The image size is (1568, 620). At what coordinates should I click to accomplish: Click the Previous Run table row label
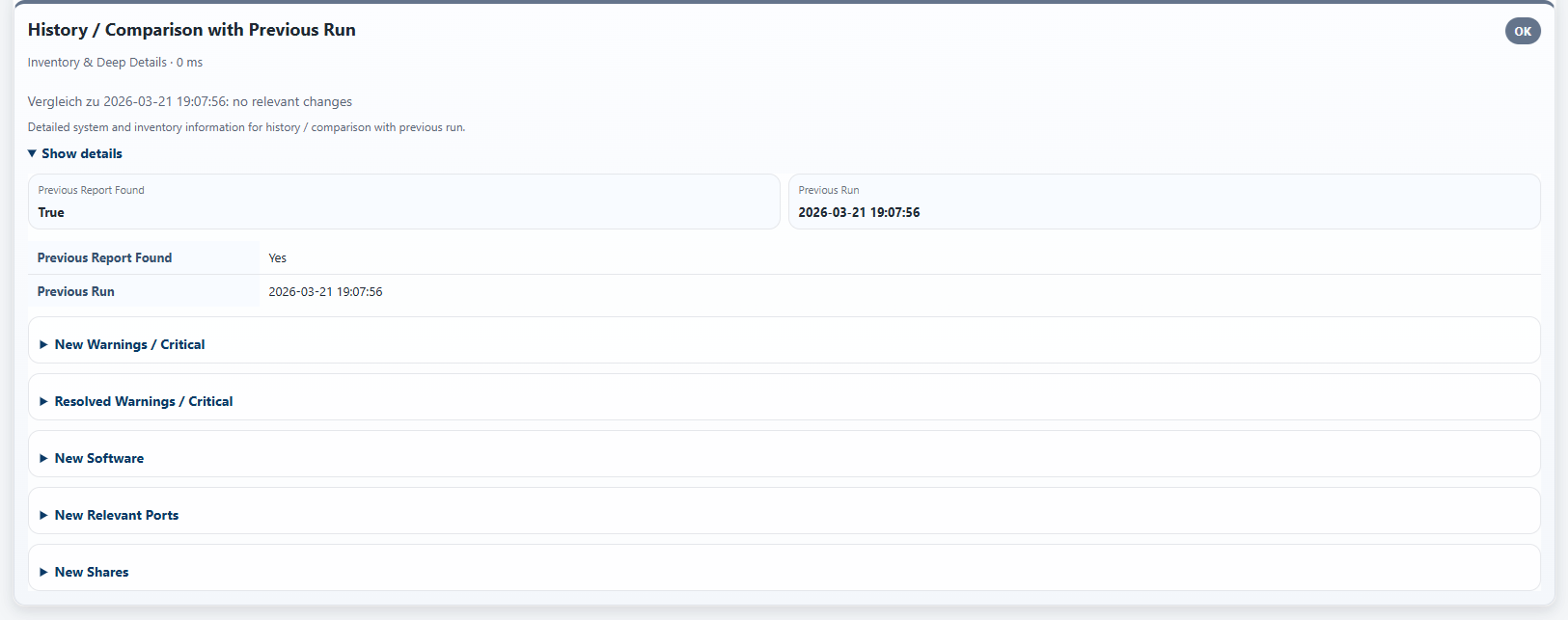[75, 291]
